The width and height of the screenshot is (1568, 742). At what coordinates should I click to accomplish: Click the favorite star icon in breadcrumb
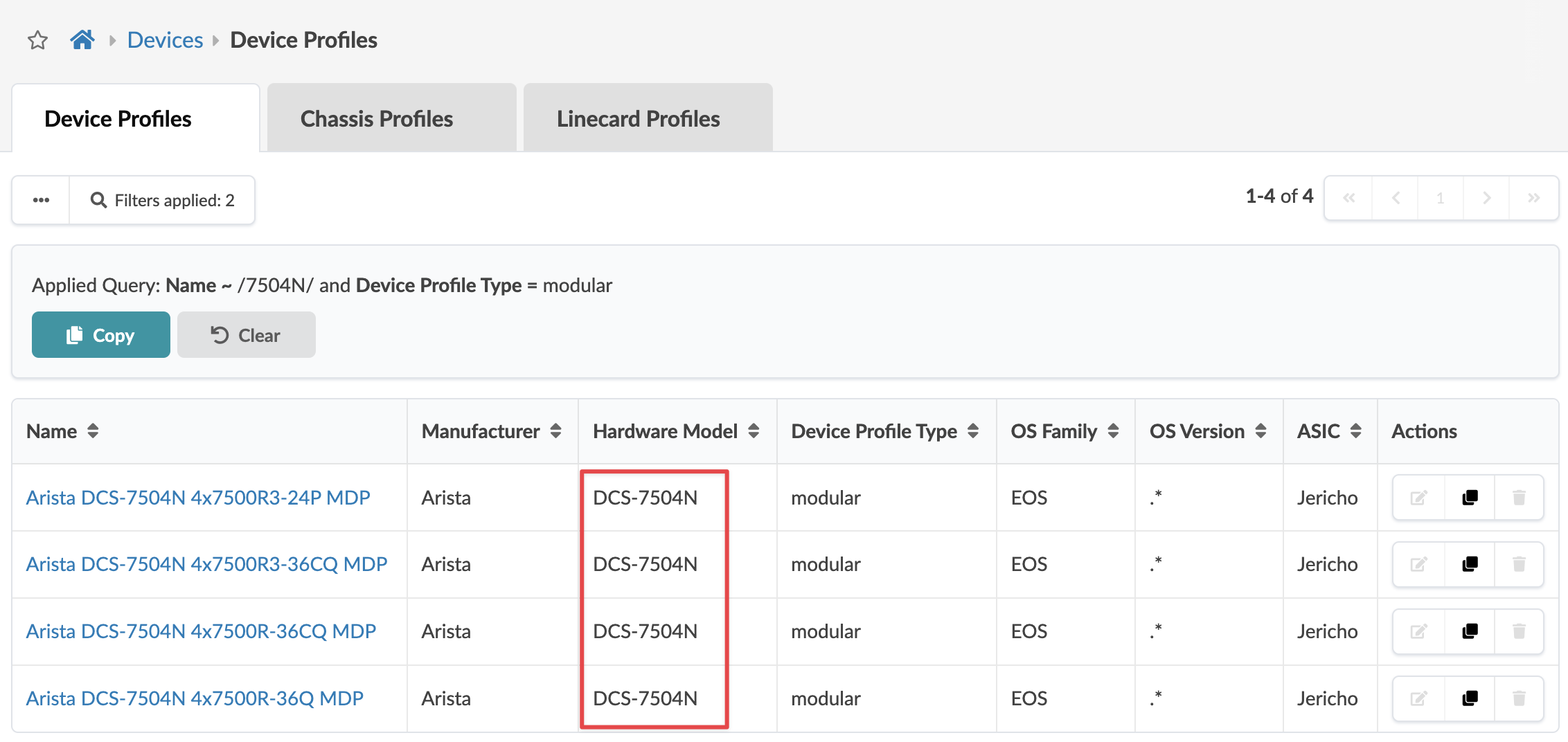click(38, 40)
